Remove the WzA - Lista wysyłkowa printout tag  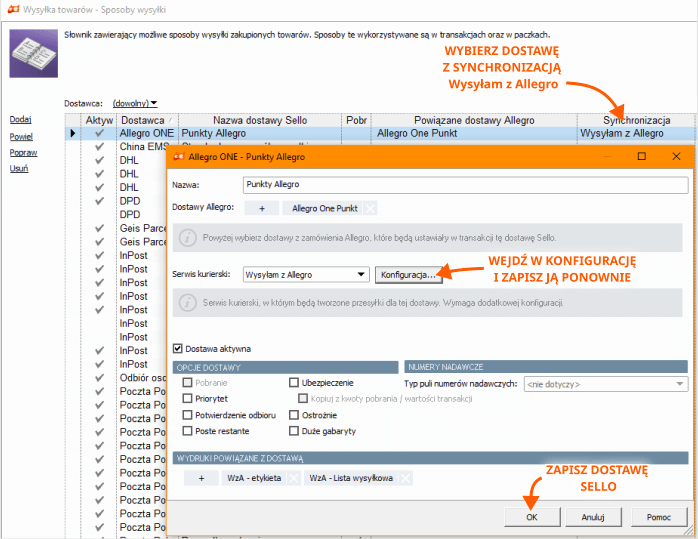coord(405,478)
